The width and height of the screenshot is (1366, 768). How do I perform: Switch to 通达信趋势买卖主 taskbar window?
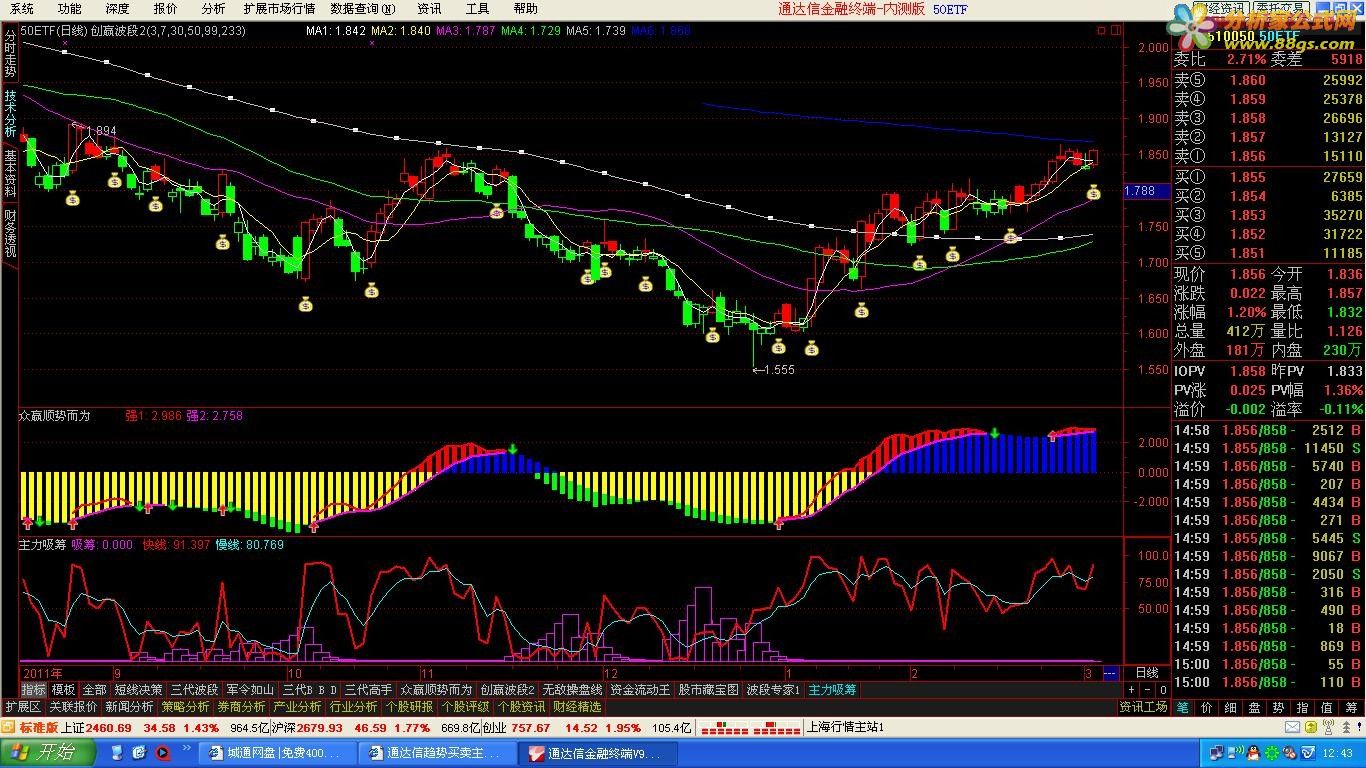coord(437,752)
